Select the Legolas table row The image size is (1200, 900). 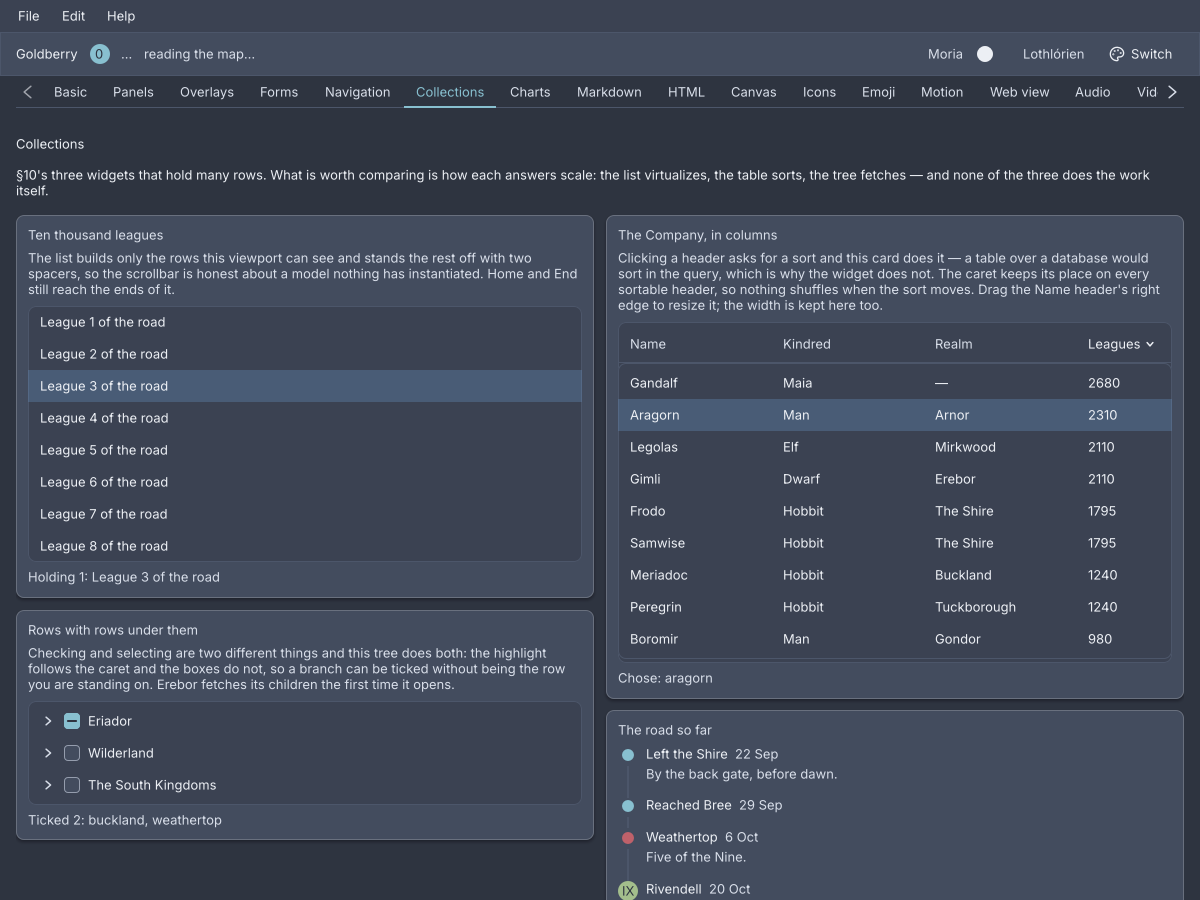[x=895, y=447]
